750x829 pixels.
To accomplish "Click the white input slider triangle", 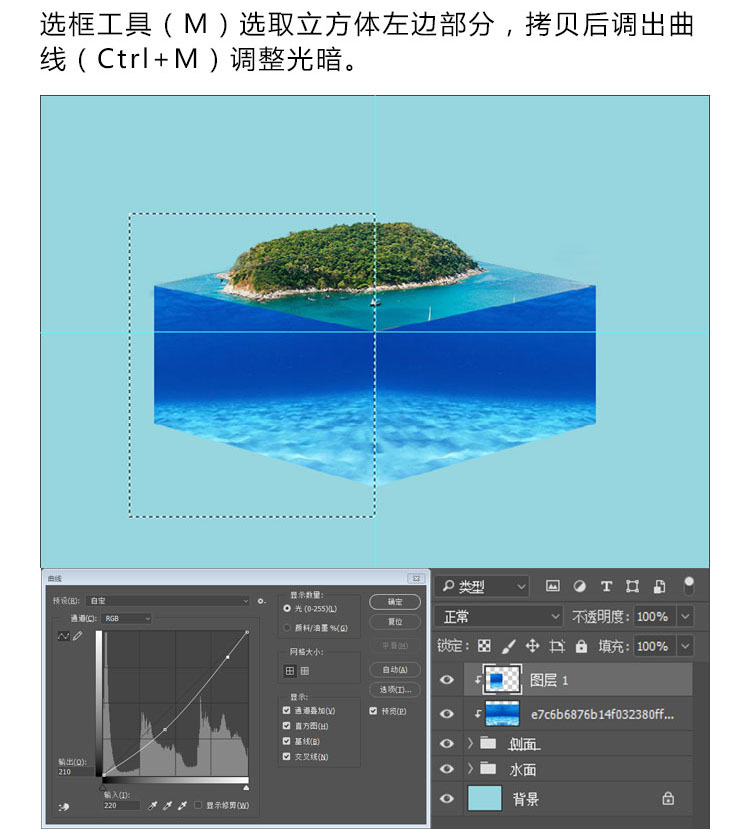I will pos(246,787).
